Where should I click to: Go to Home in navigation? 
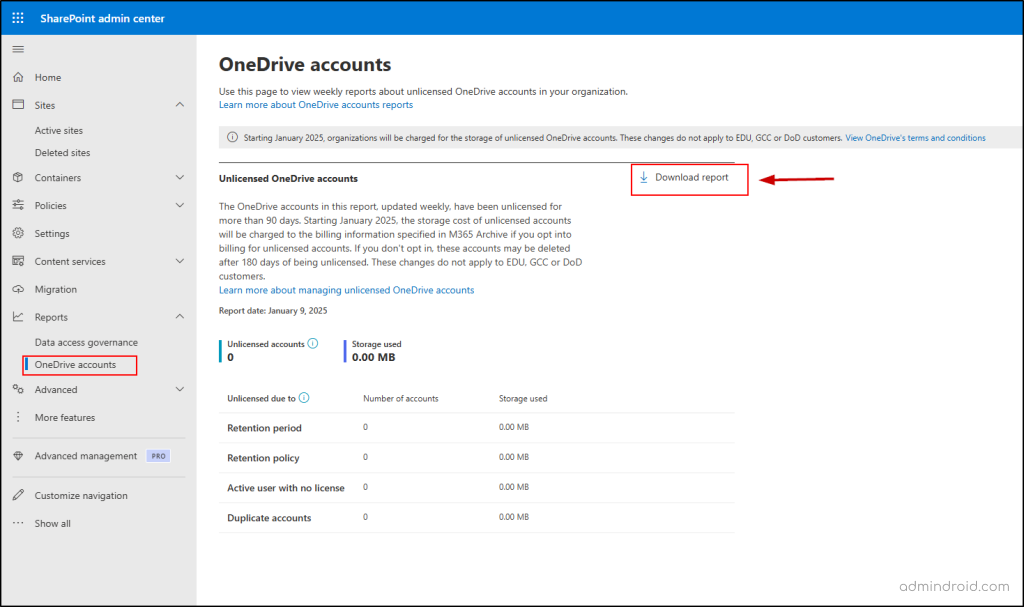point(48,77)
